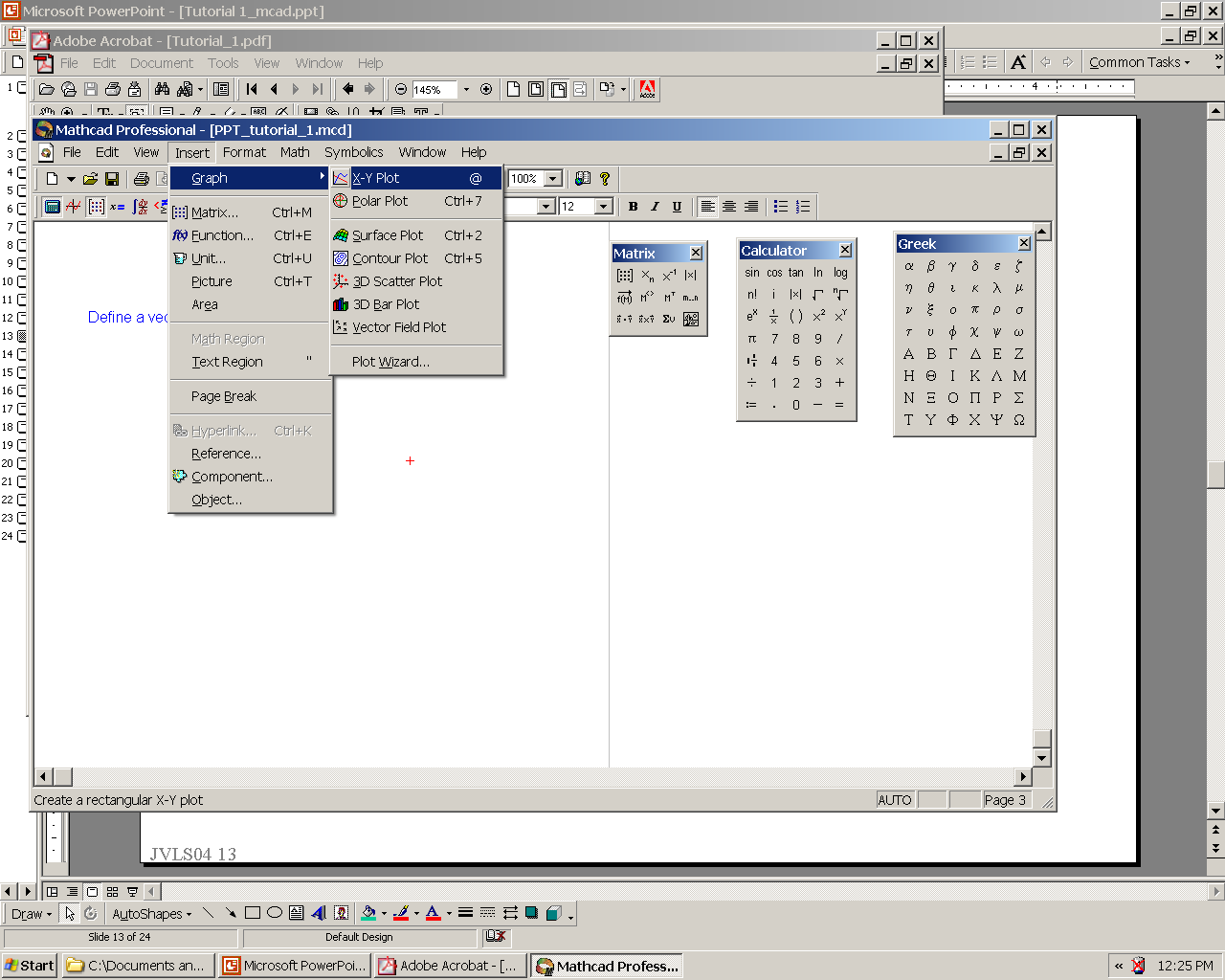Image resolution: width=1225 pixels, height=980 pixels.
Task: Toggle align left in Mathcad format bar
Action: click(x=707, y=207)
